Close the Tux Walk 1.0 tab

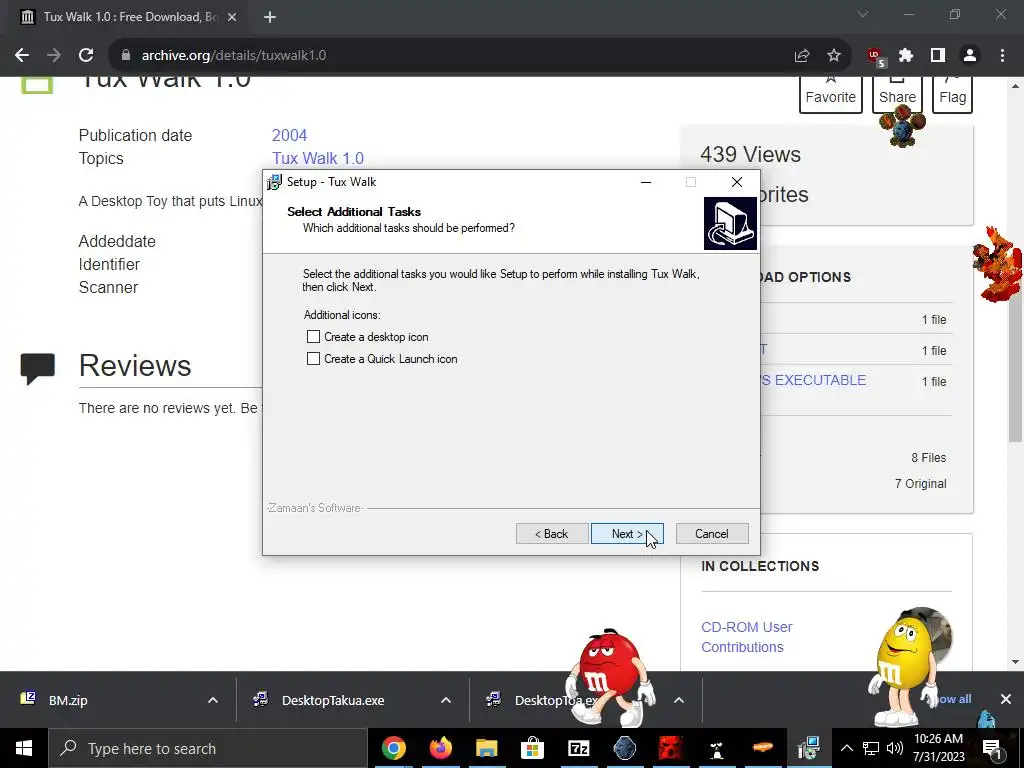(232, 17)
